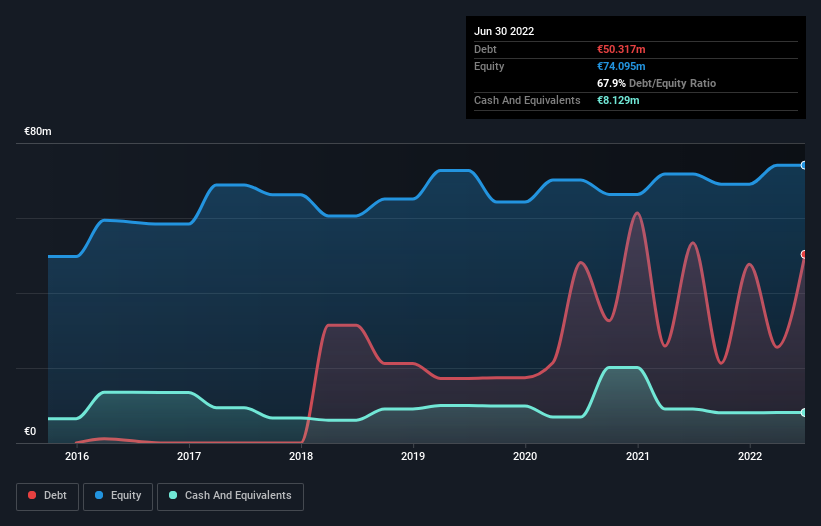821x526 pixels.
Task: Click the red Debt legend dot
Action: [x=32, y=495]
